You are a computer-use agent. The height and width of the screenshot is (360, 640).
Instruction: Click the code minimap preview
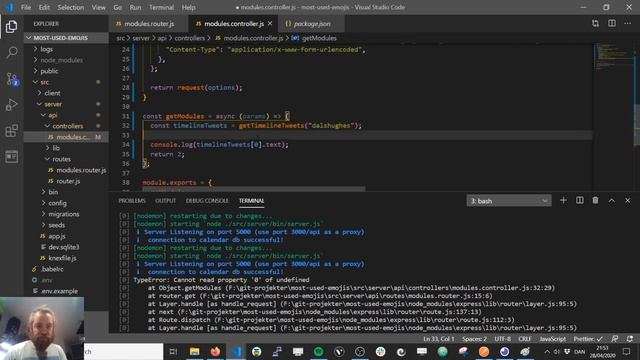tap(612, 57)
